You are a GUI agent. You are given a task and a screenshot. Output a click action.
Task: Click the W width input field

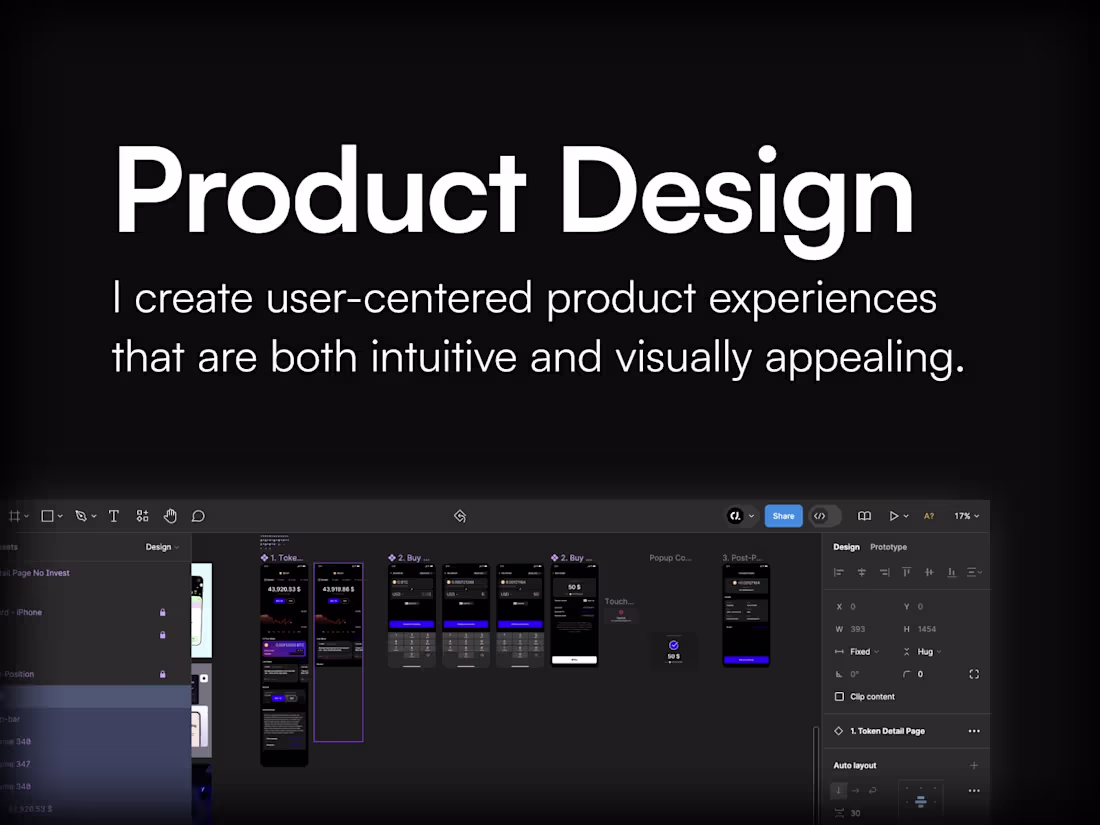coord(862,629)
